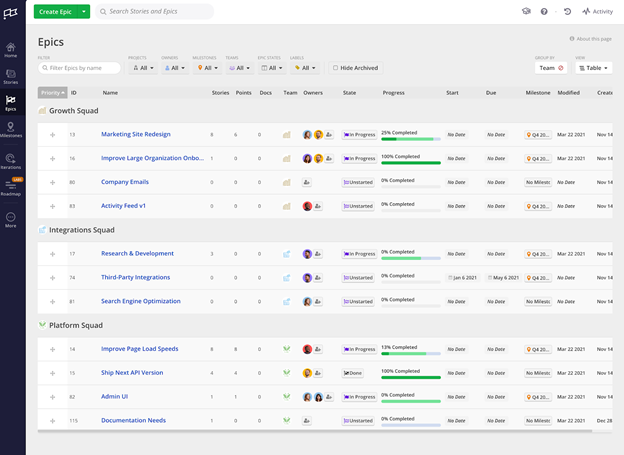This screenshot has height=455, width=624.
Task: Click the Create Epic button
Action: coord(56,12)
